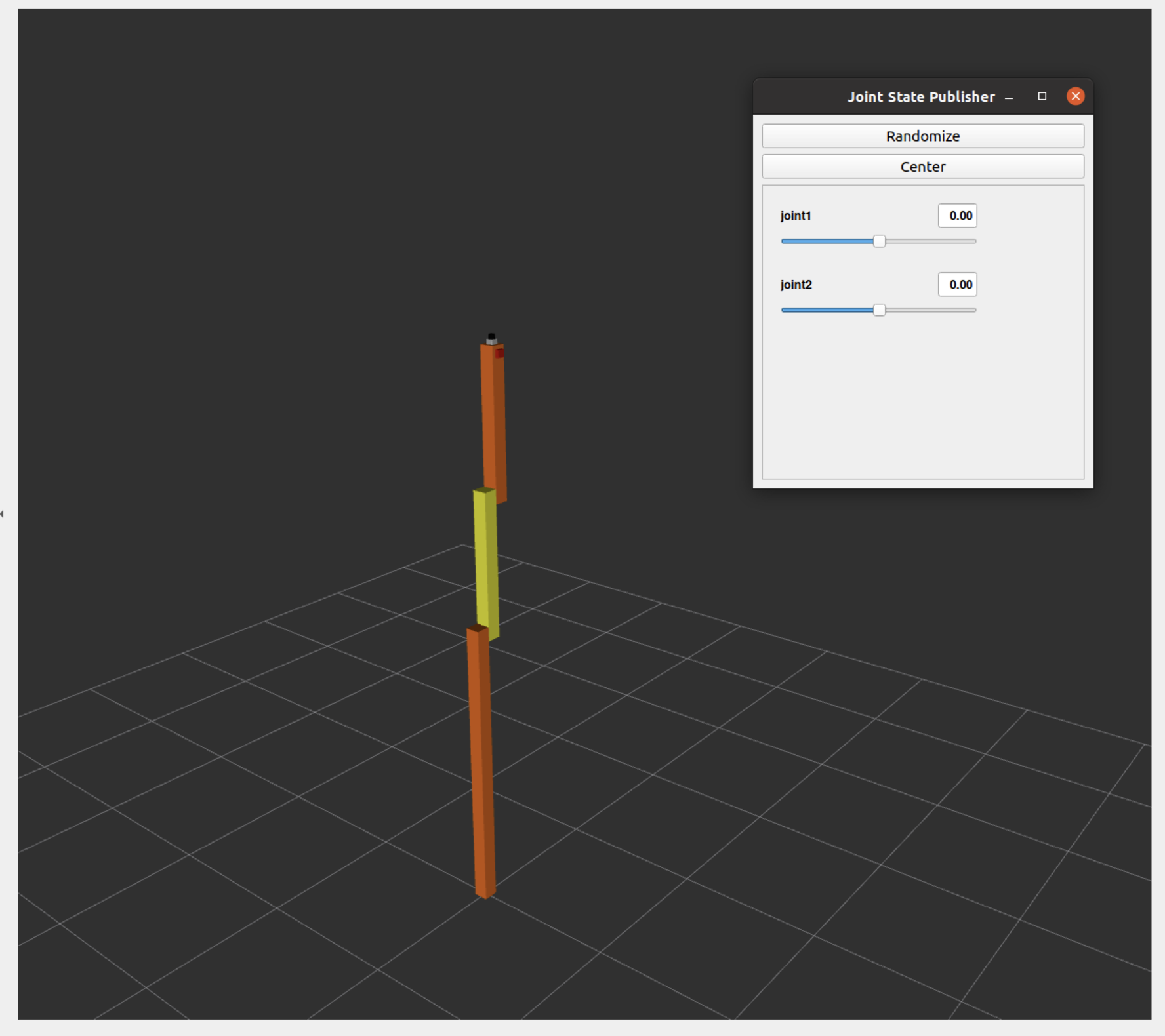
Task: Focus the joint1 value field
Action: tap(958, 216)
